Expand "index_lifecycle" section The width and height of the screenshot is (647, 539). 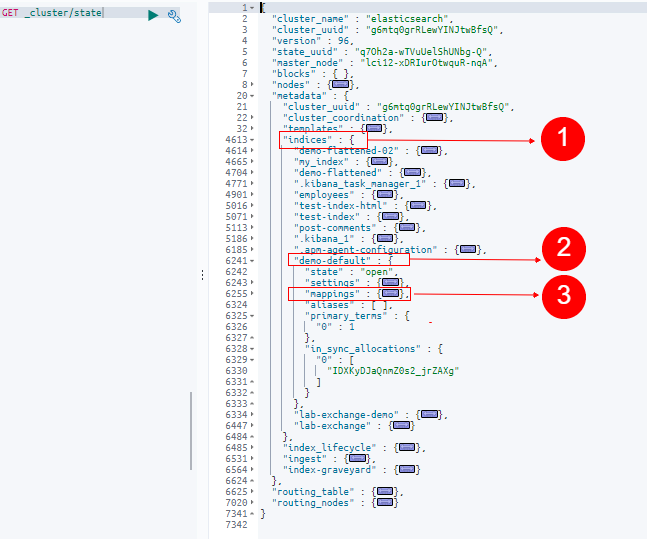[x=252, y=448]
